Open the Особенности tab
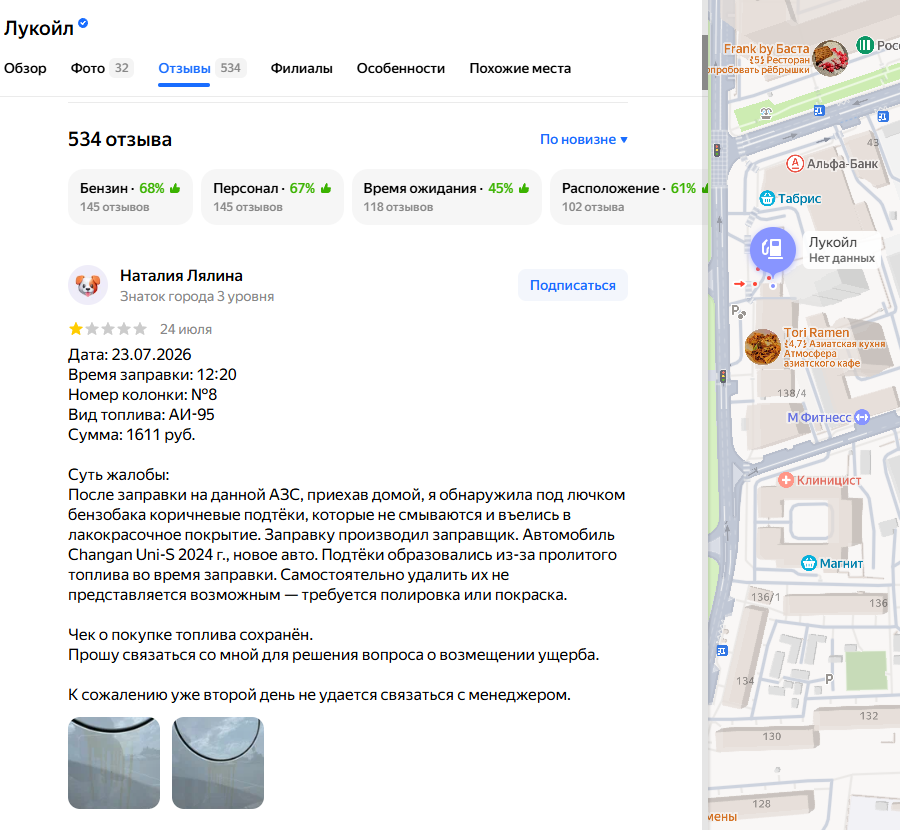 click(x=401, y=68)
